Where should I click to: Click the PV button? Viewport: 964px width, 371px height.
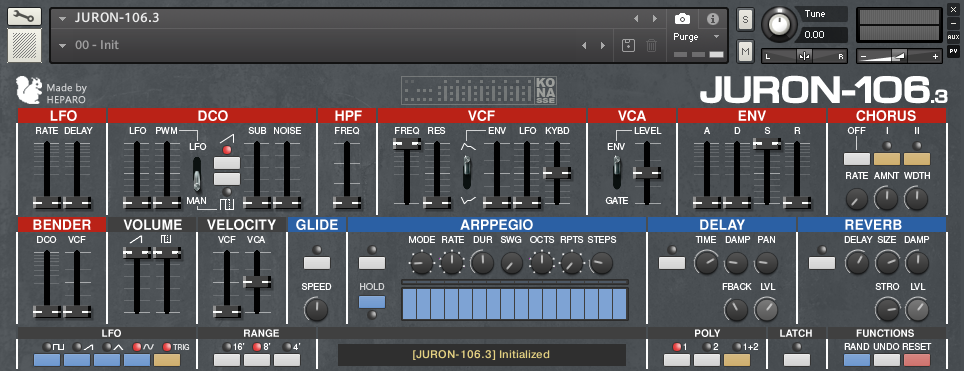coord(954,51)
